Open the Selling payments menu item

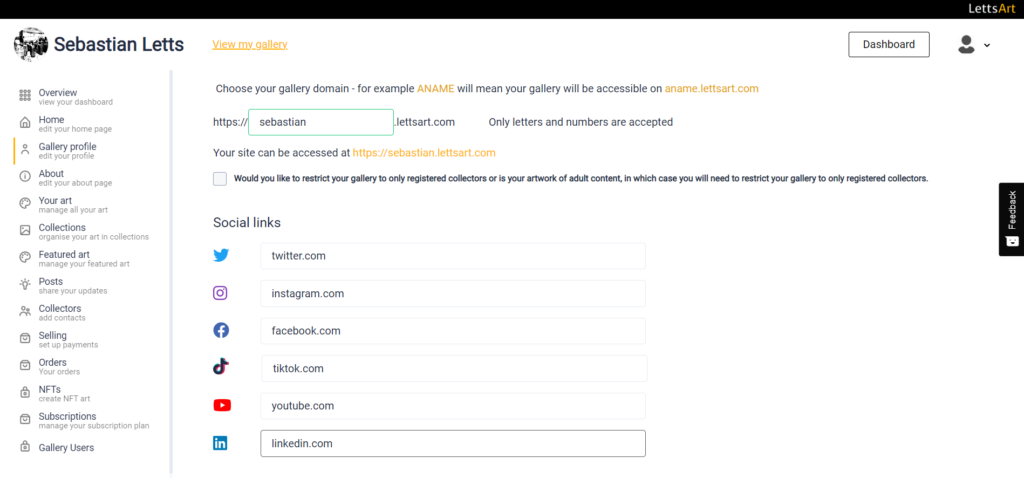tap(68, 340)
